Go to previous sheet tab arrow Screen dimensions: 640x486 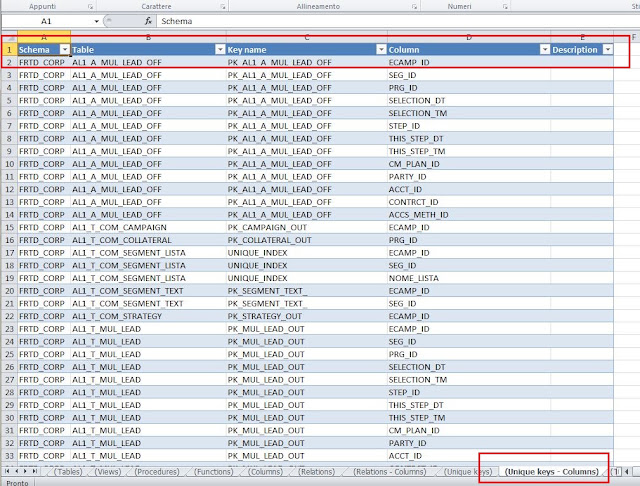click(x=16, y=471)
